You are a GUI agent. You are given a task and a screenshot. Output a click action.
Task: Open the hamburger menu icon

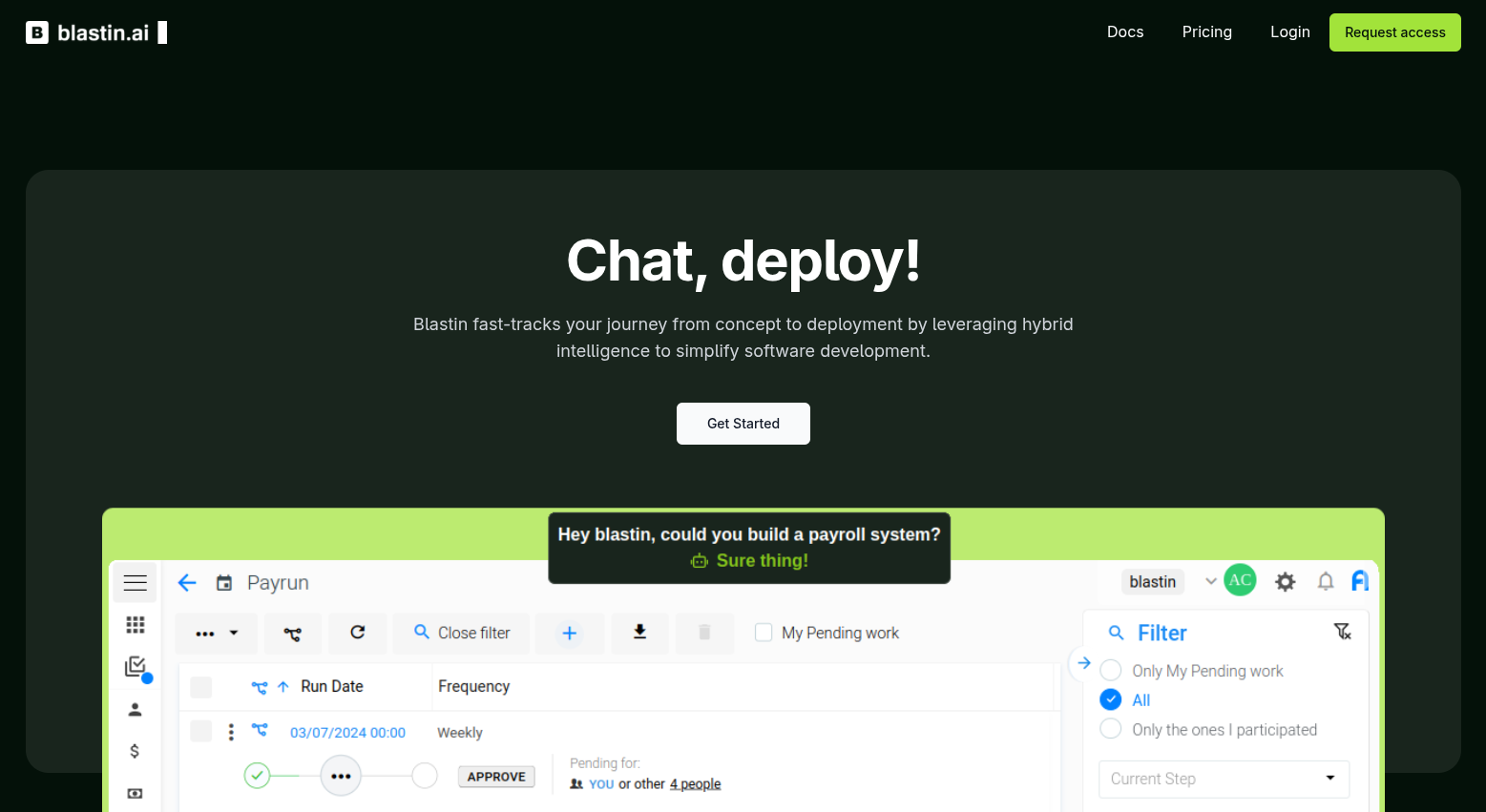135,583
